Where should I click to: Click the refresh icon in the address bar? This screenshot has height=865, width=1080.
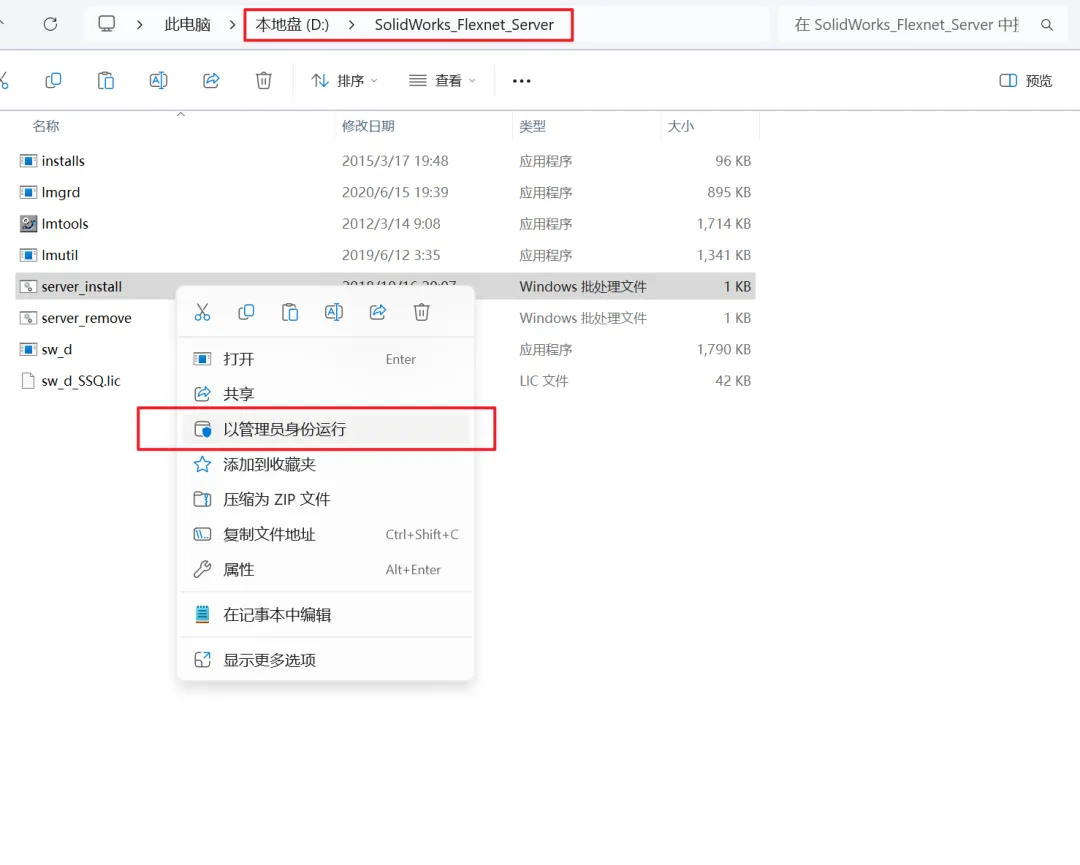point(50,25)
